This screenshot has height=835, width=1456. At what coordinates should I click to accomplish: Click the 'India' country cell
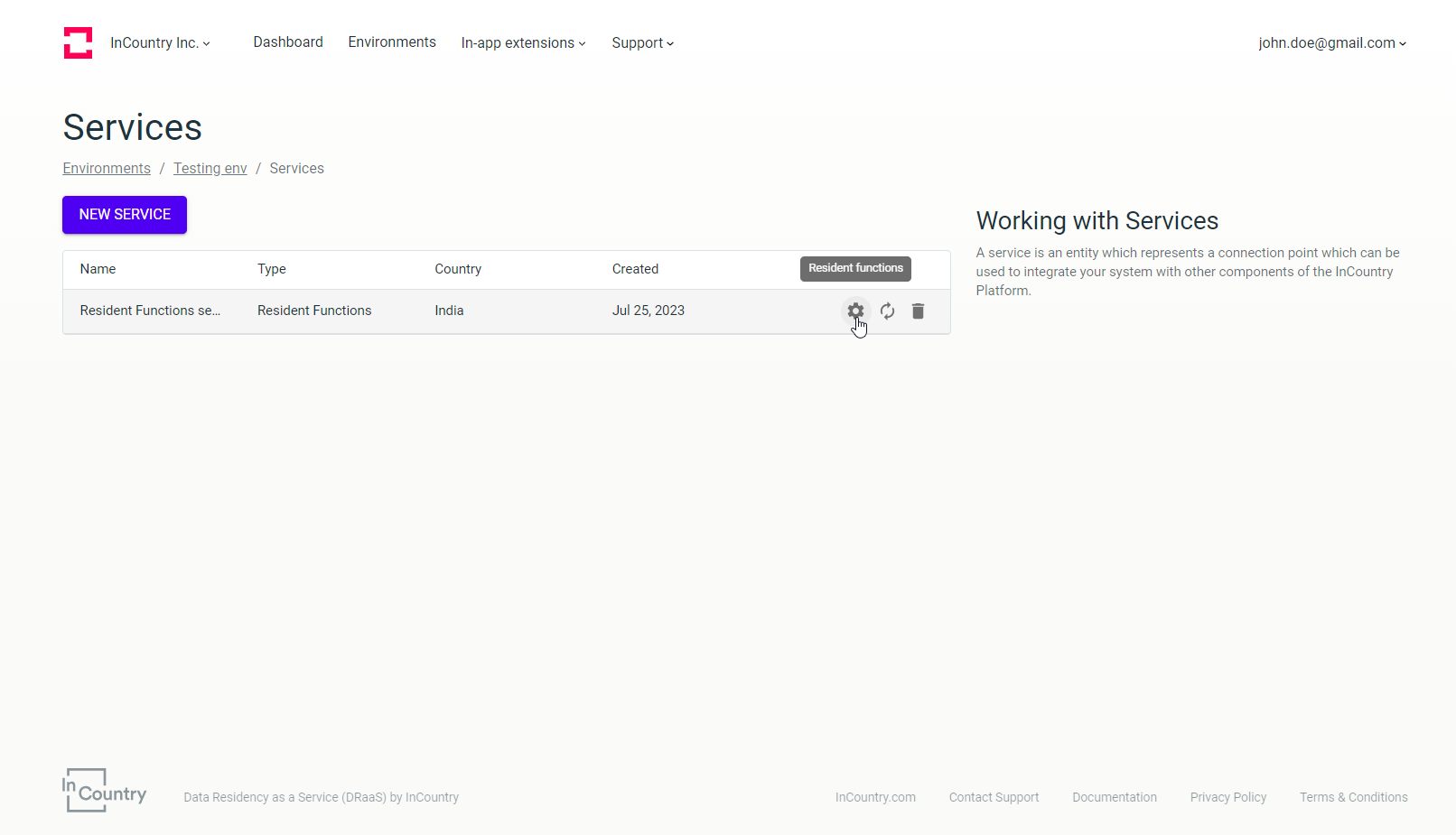pyautogui.click(x=449, y=311)
